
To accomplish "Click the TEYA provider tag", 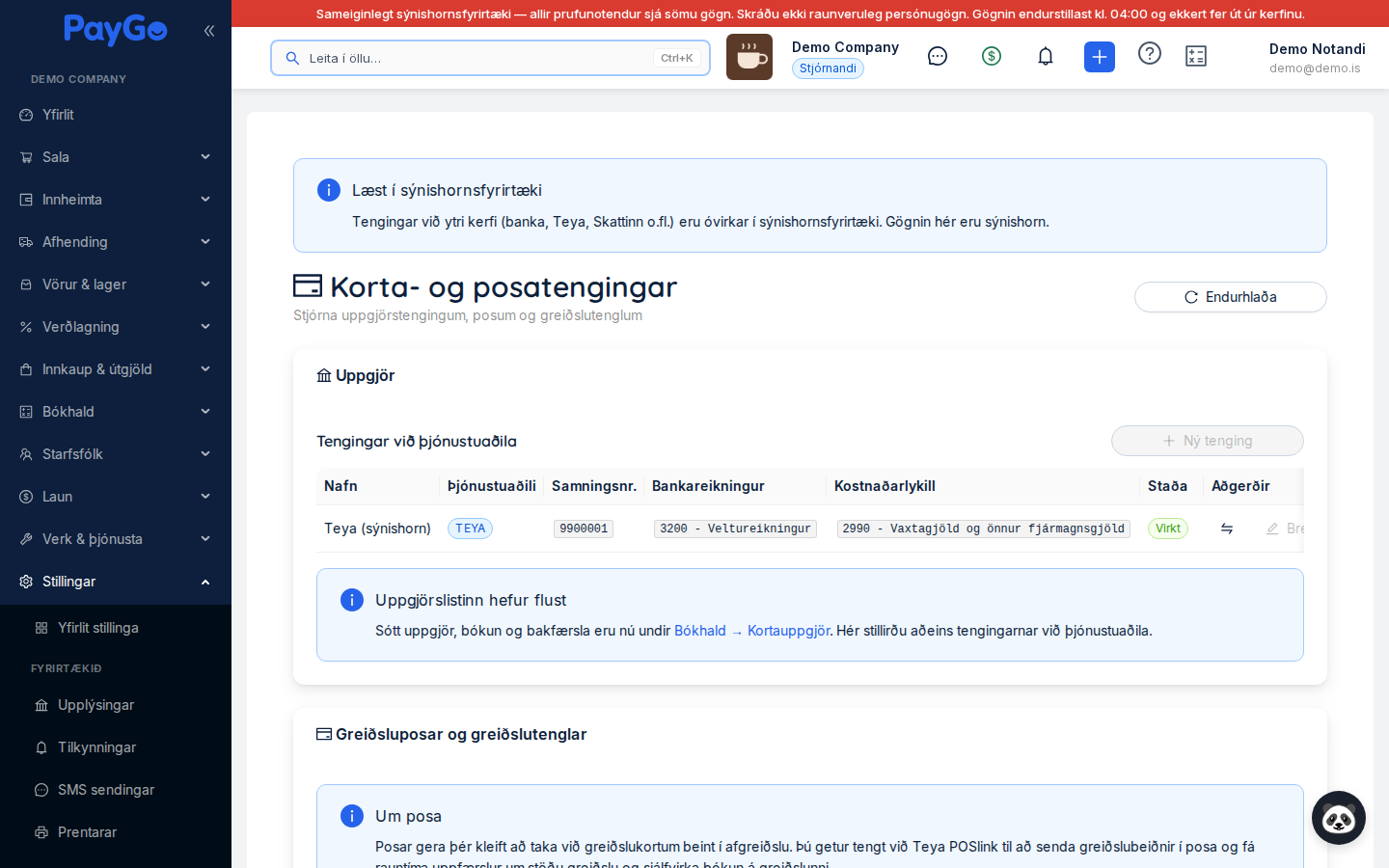I will (471, 529).
